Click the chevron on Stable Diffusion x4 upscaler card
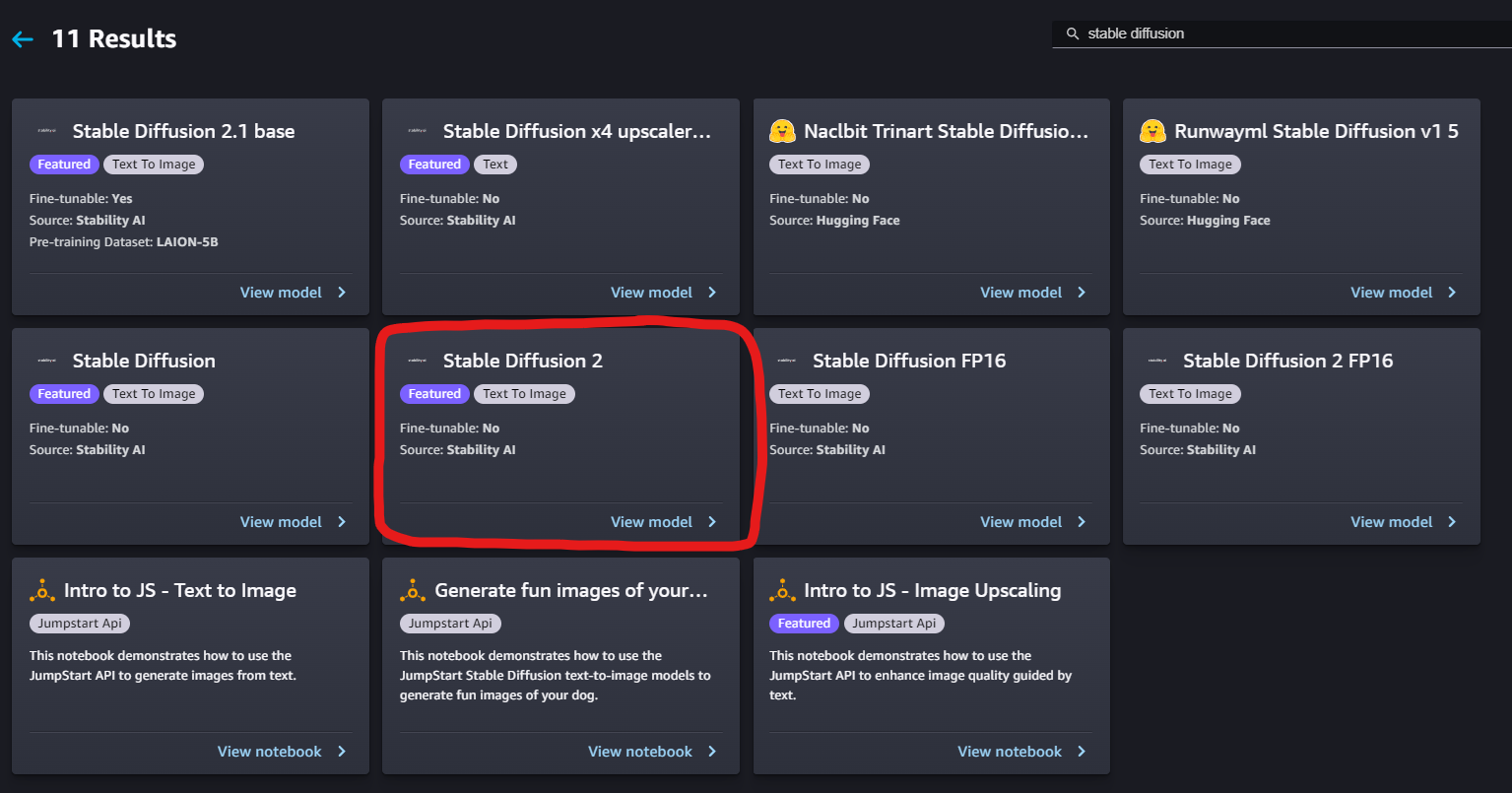The height and width of the screenshot is (793, 1512). [x=712, y=293]
